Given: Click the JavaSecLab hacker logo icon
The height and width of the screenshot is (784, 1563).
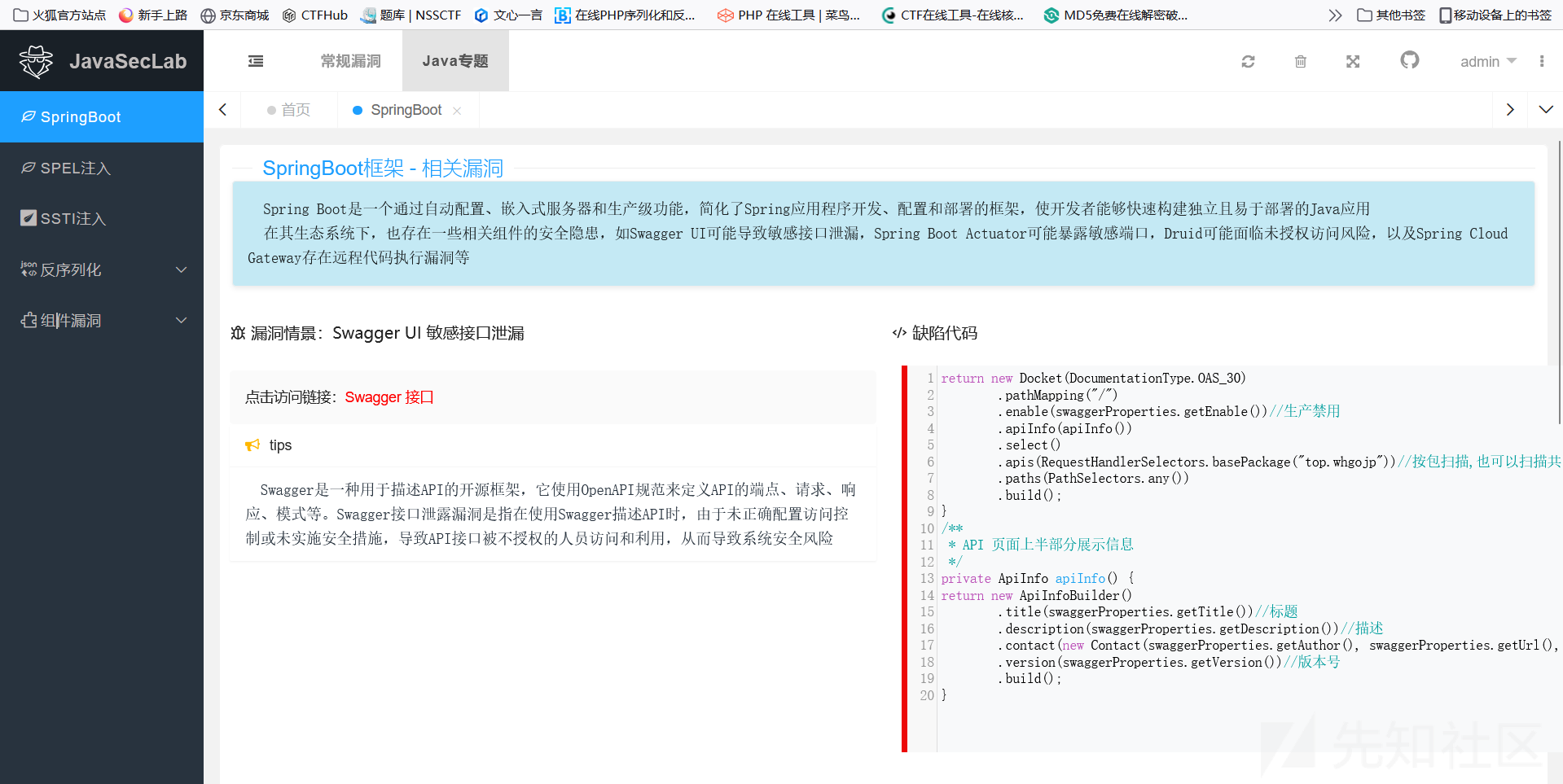Looking at the screenshot, I should [x=36, y=61].
